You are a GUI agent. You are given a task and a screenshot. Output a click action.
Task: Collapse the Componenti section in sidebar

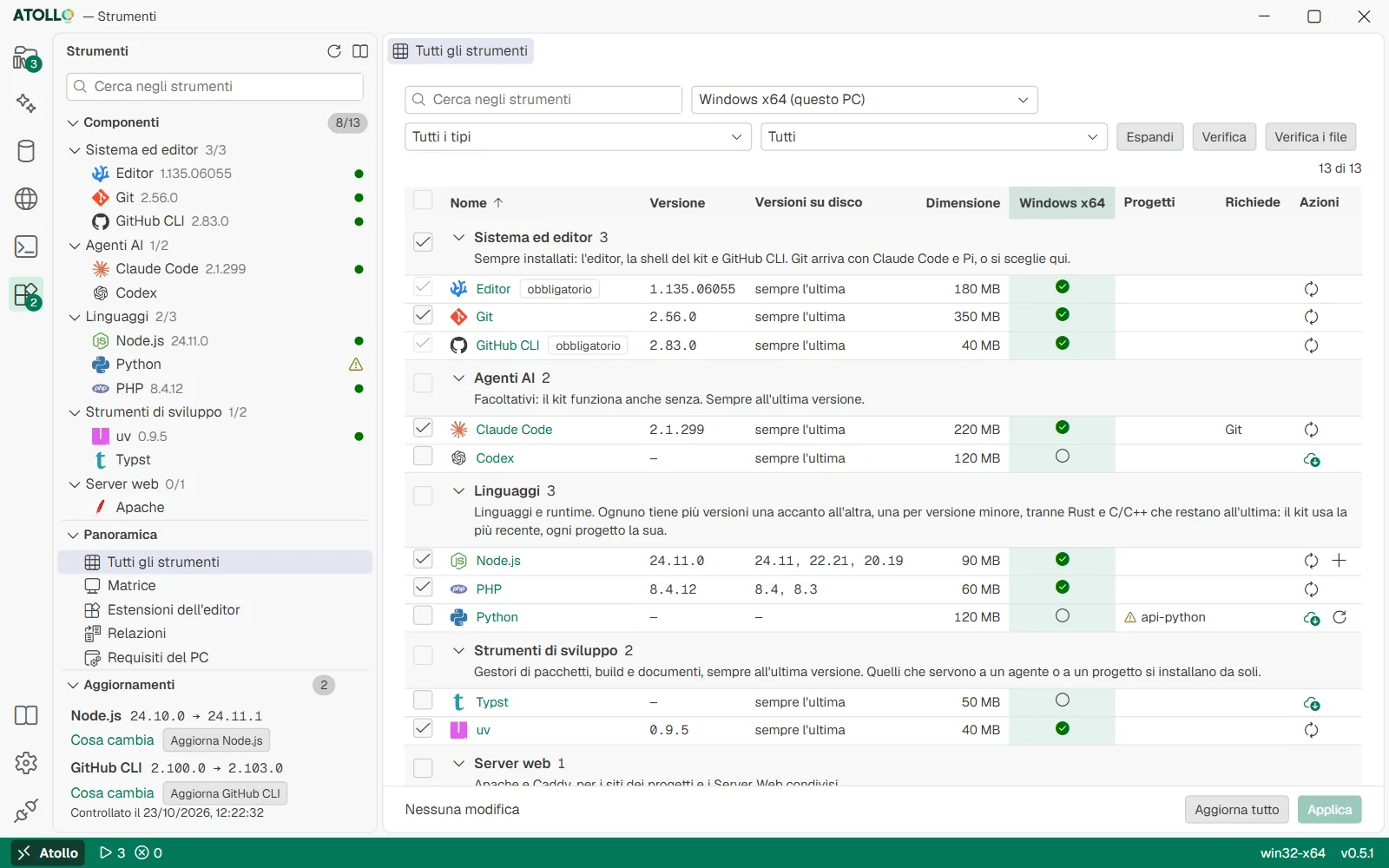click(x=74, y=123)
